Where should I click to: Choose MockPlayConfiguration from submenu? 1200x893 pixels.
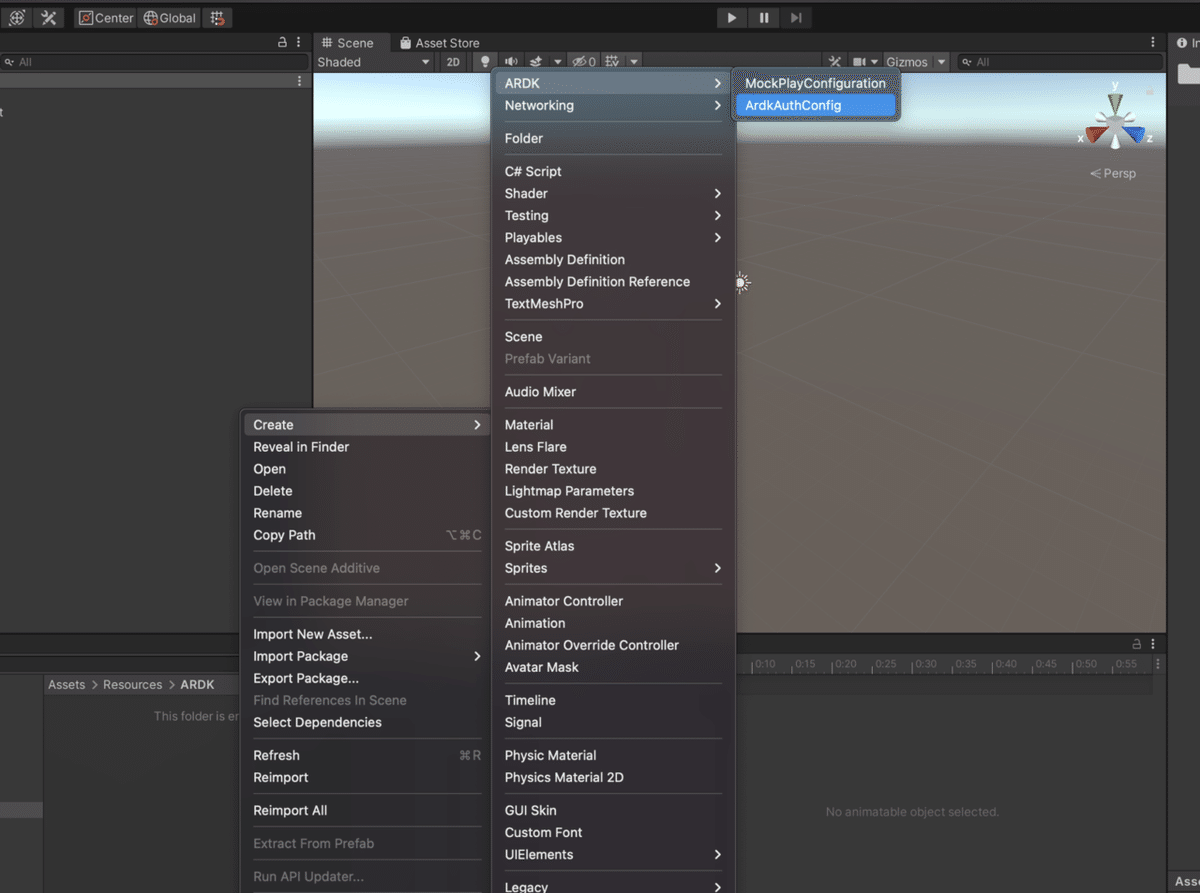click(815, 83)
